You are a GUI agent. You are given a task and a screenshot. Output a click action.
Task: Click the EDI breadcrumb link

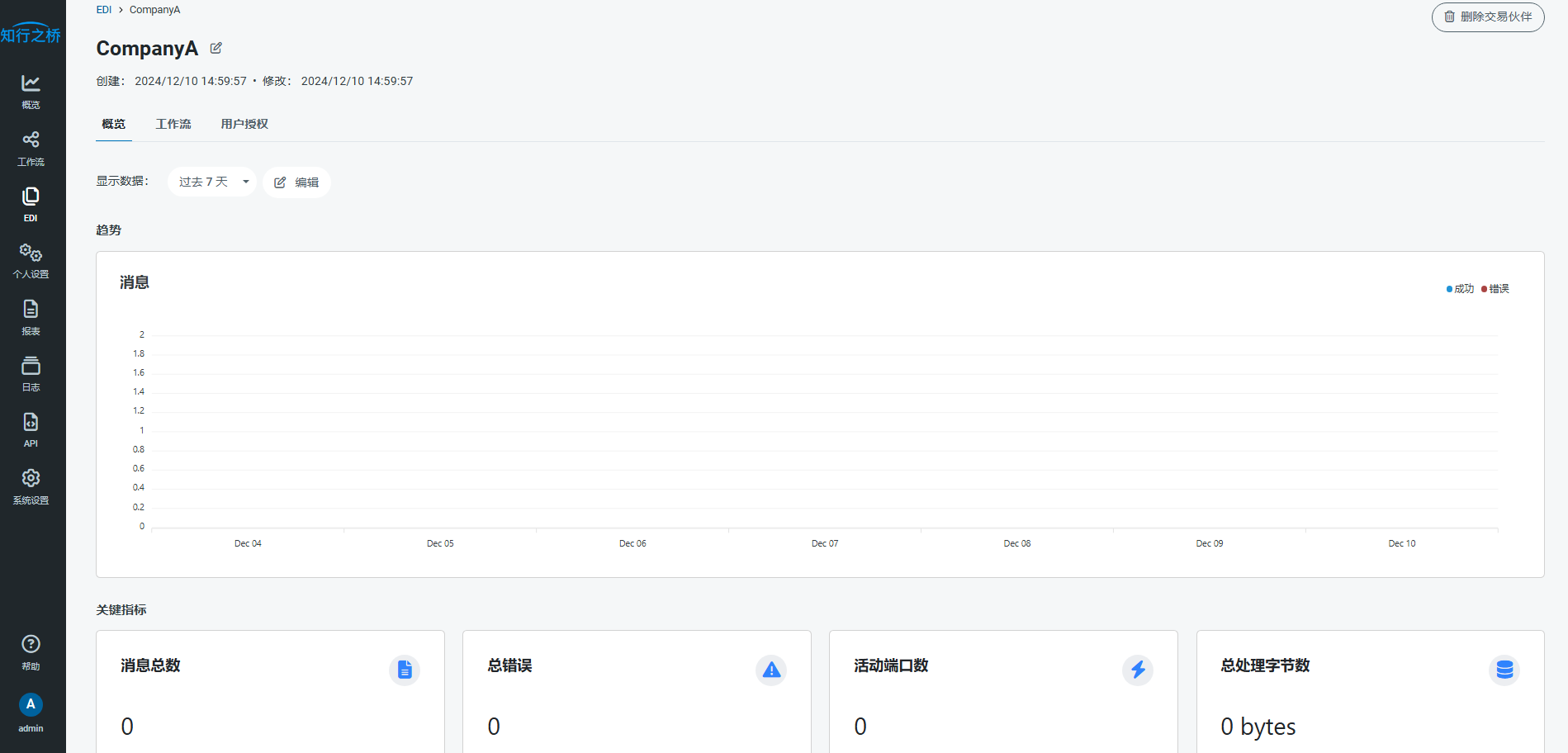(x=104, y=10)
